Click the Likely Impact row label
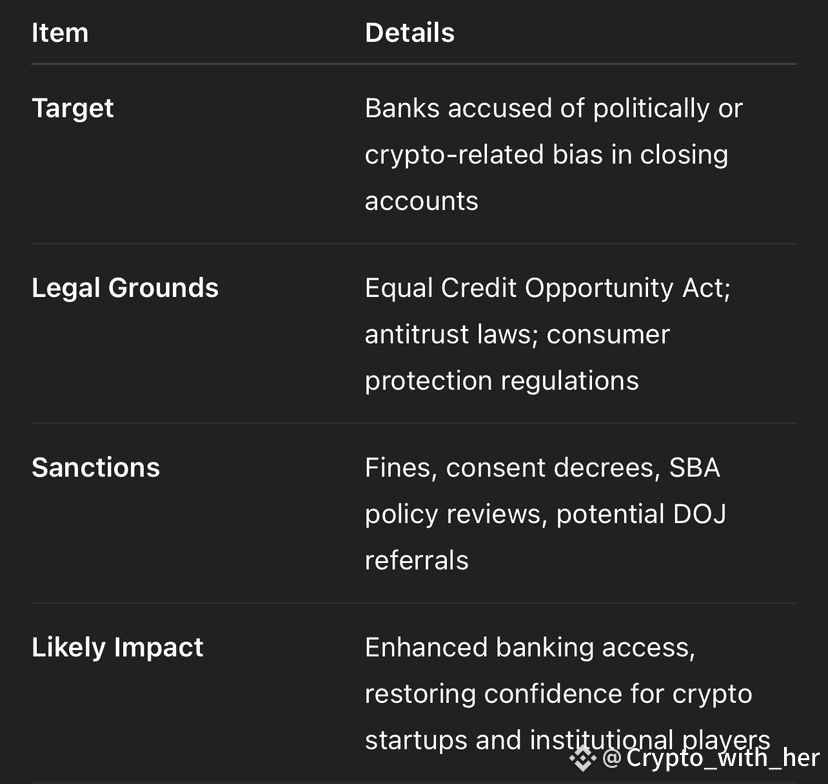The width and height of the screenshot is (828, 784). point(117,648)
